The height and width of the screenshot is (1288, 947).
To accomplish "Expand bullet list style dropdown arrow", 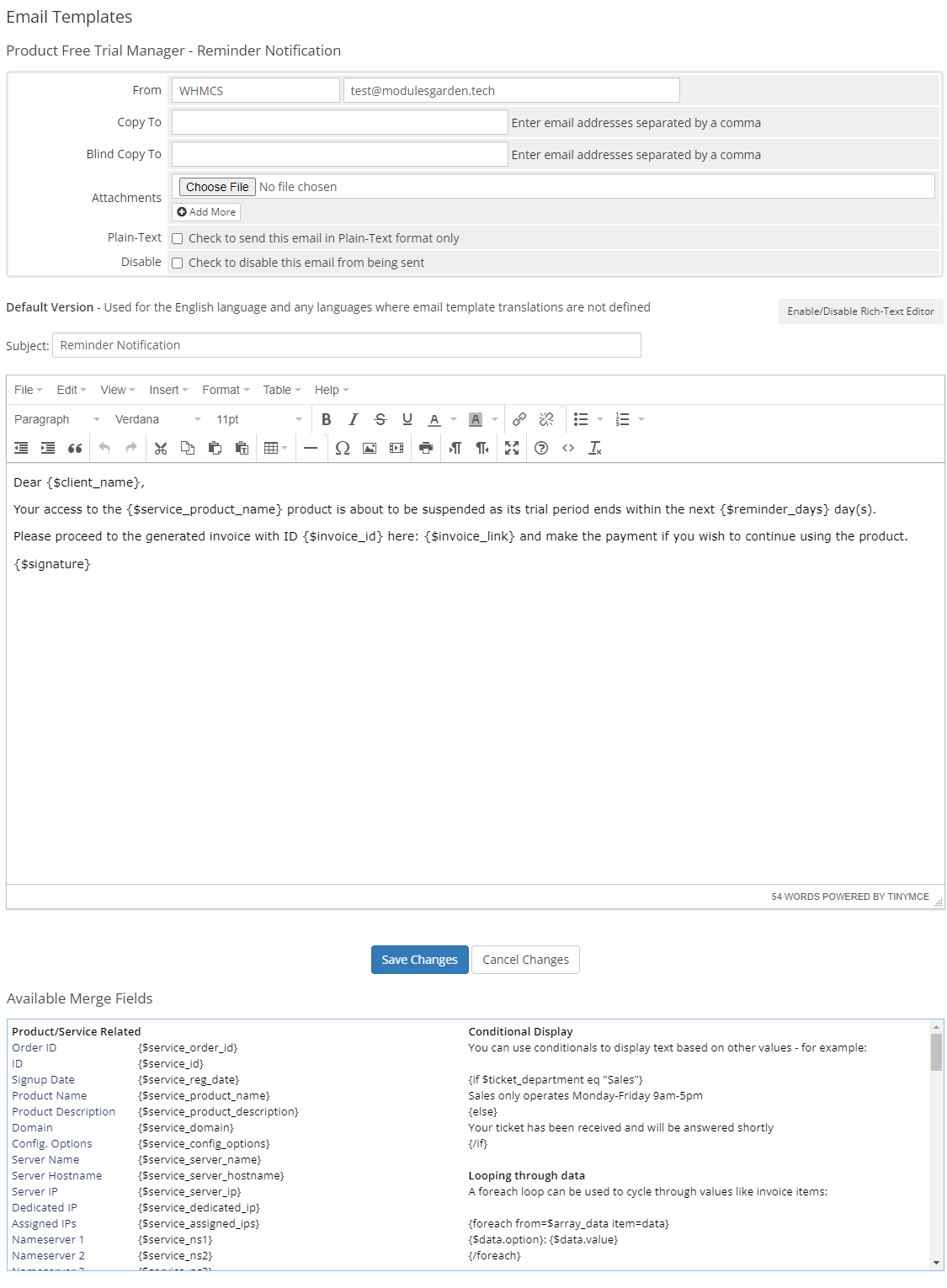I will pos(600,419).
